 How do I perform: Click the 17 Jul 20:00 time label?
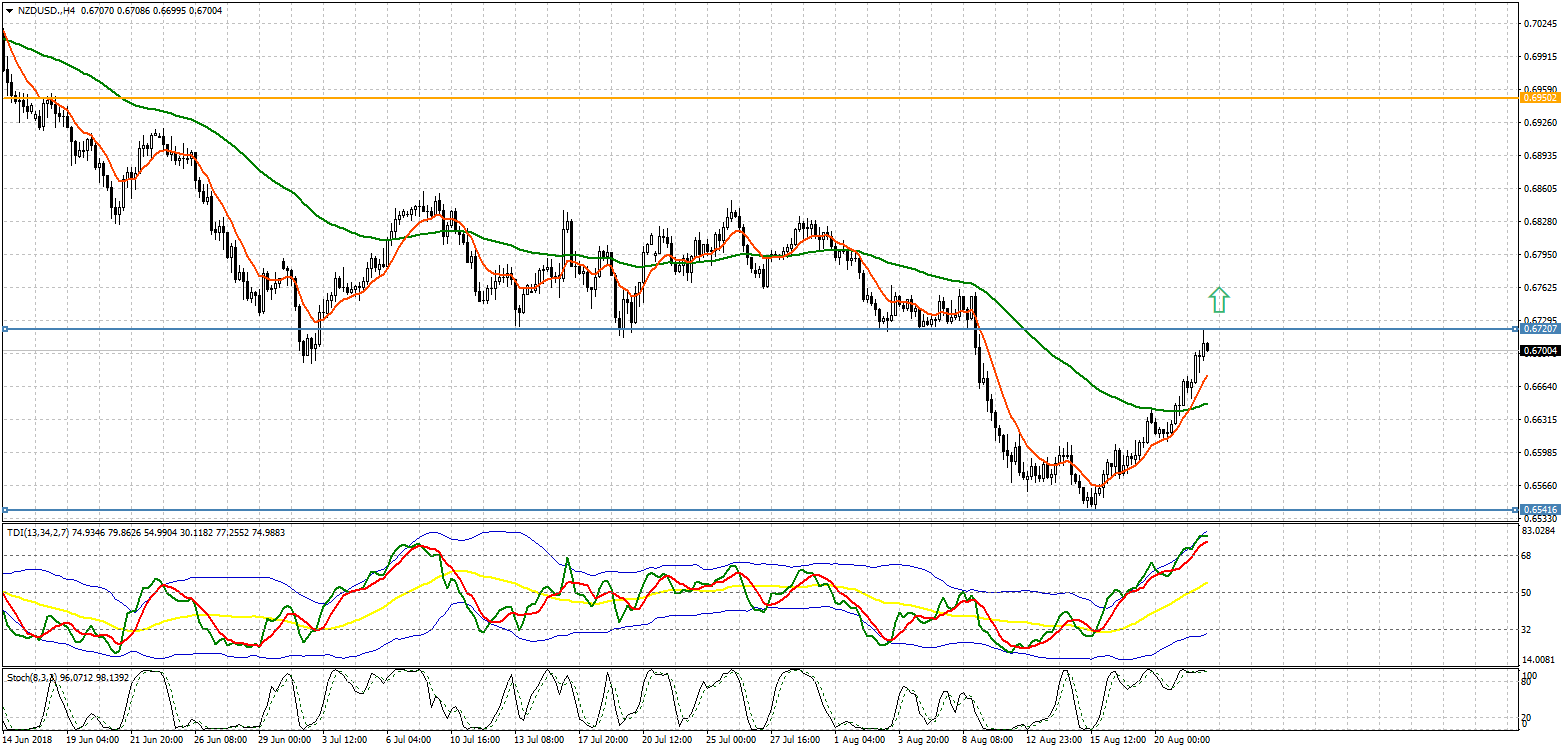(x=603, y=741)
